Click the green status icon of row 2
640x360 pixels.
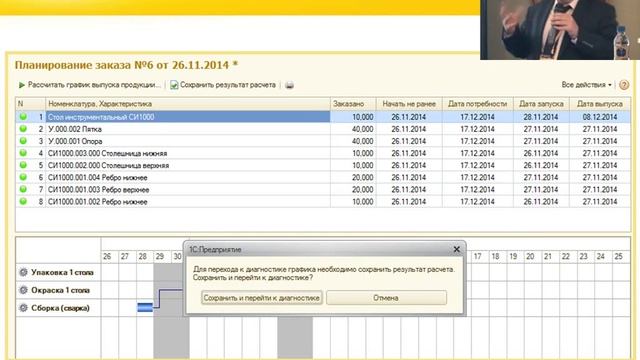tap(23, 129)
